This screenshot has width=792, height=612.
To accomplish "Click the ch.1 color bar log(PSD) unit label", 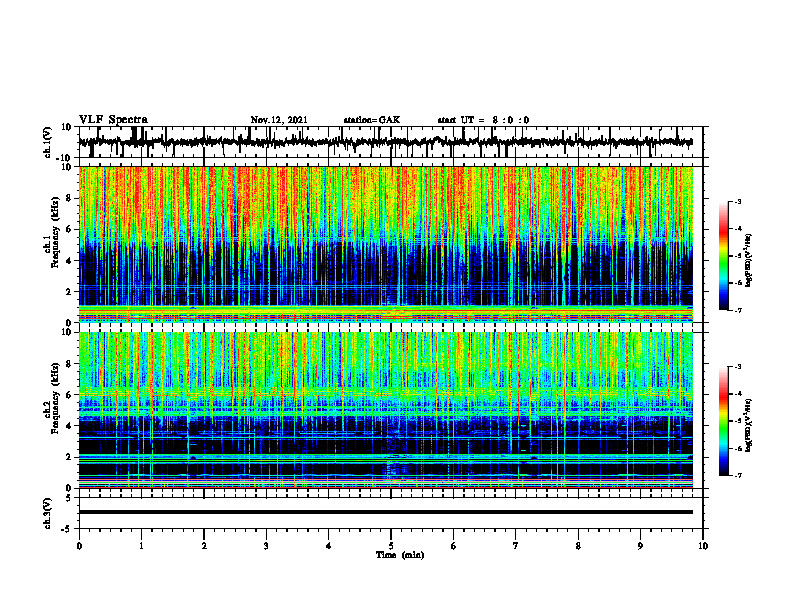I will tap(749, 261).
